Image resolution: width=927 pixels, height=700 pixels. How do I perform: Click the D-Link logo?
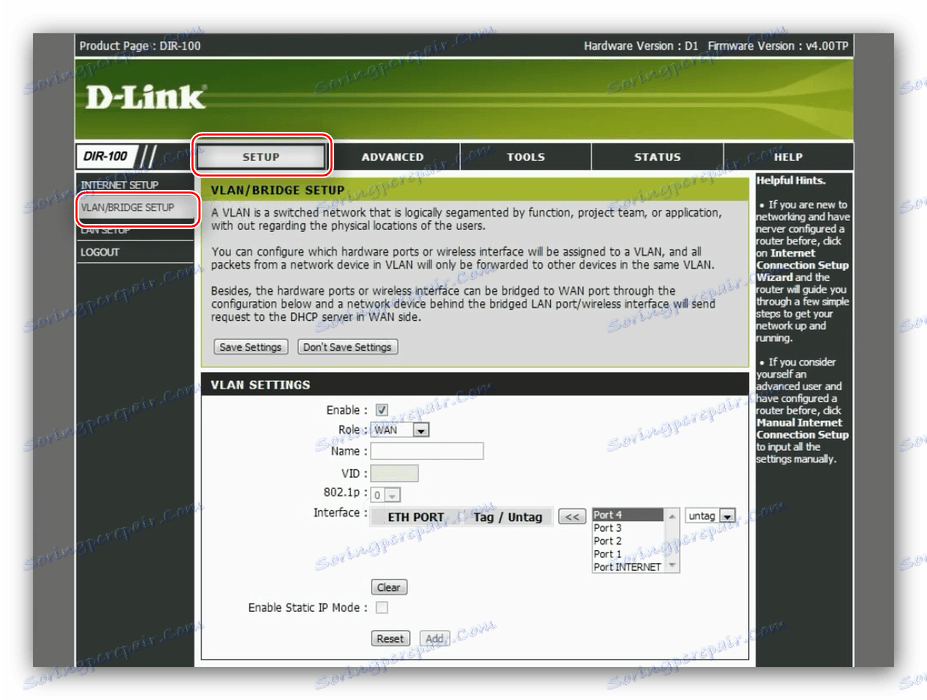(x=145, y=98)
